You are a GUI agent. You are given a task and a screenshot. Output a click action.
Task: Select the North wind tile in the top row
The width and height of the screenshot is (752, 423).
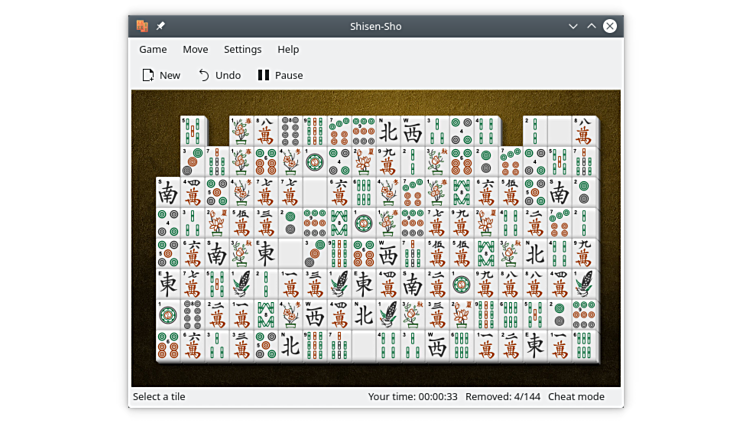[x=388, y=131]
